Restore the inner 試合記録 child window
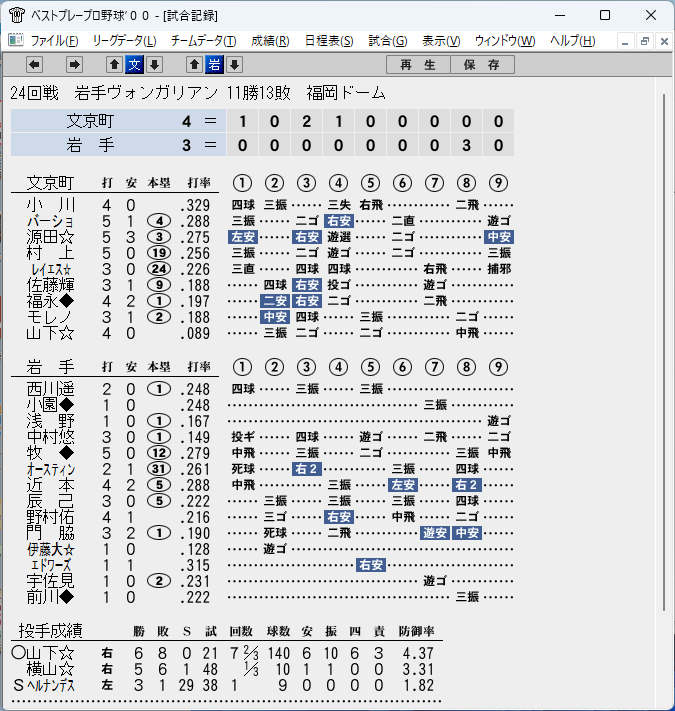Image resolution: width=675 pixels, height=711 pixels. [645, 42]
